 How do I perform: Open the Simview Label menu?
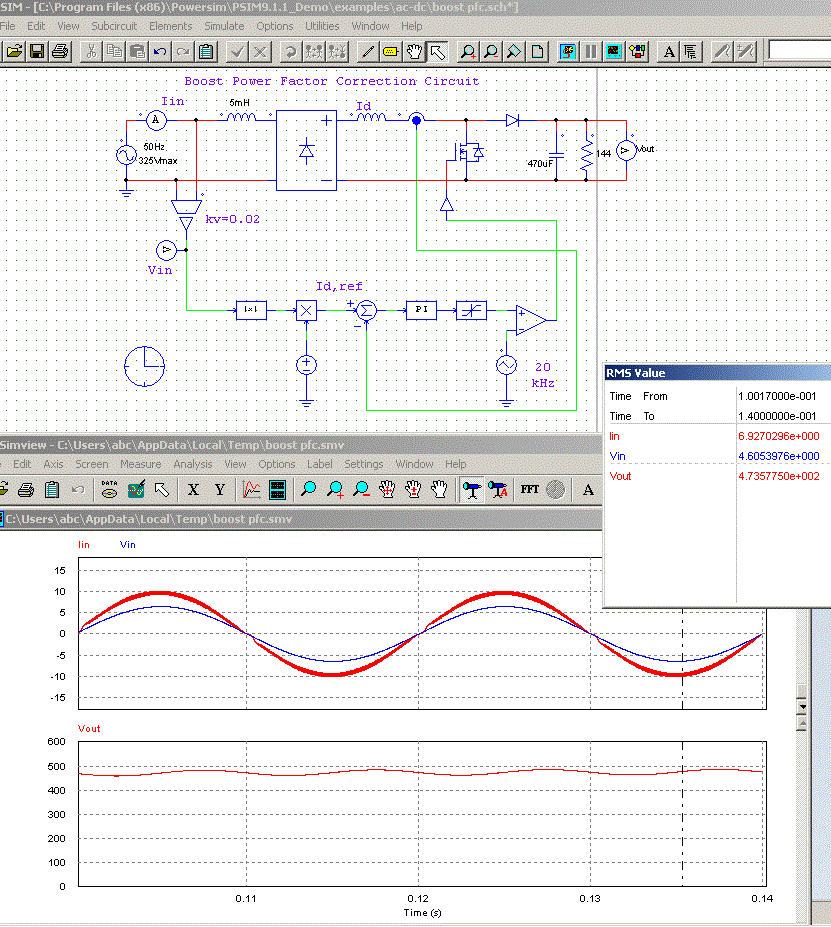tap(320, 464)
